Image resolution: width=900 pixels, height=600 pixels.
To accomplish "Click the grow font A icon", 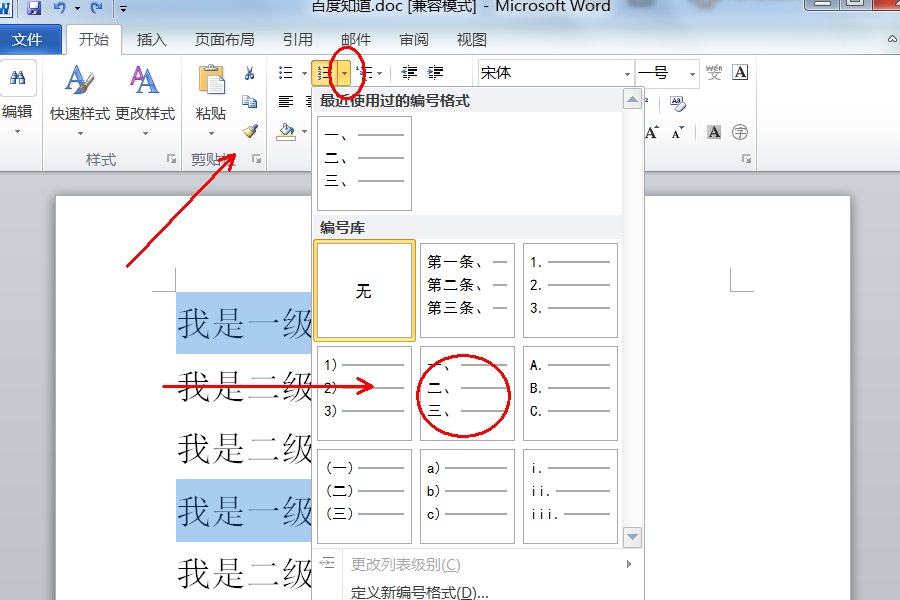I will point(652,133).
